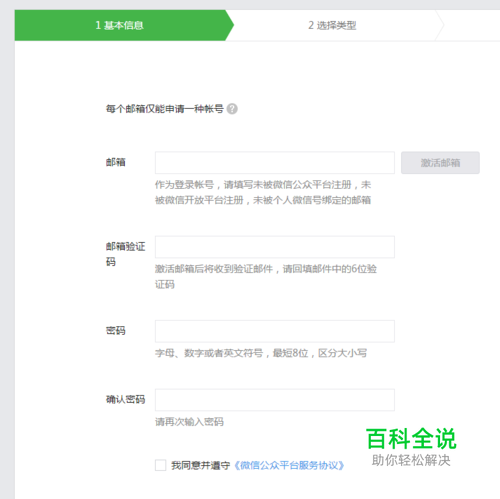Focus the 邮箱验证码 input field

point(275,247)
